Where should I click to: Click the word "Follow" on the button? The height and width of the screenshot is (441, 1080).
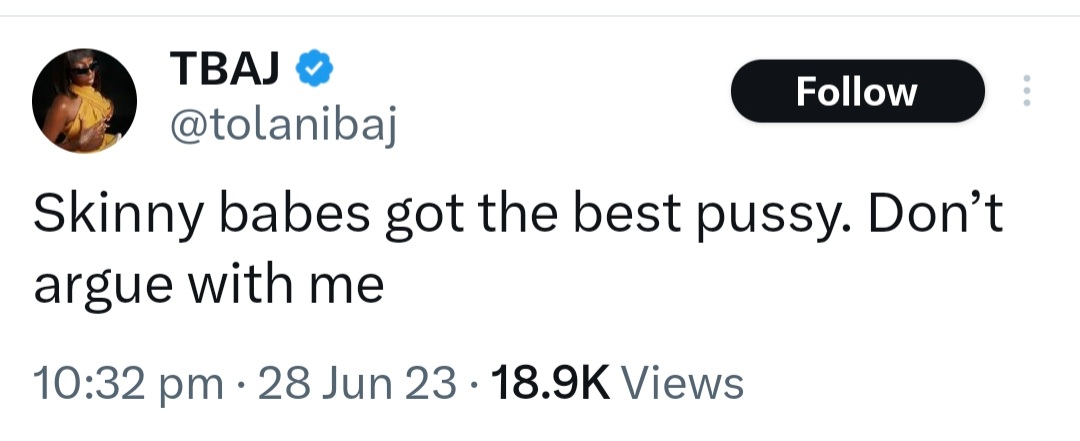857,92
